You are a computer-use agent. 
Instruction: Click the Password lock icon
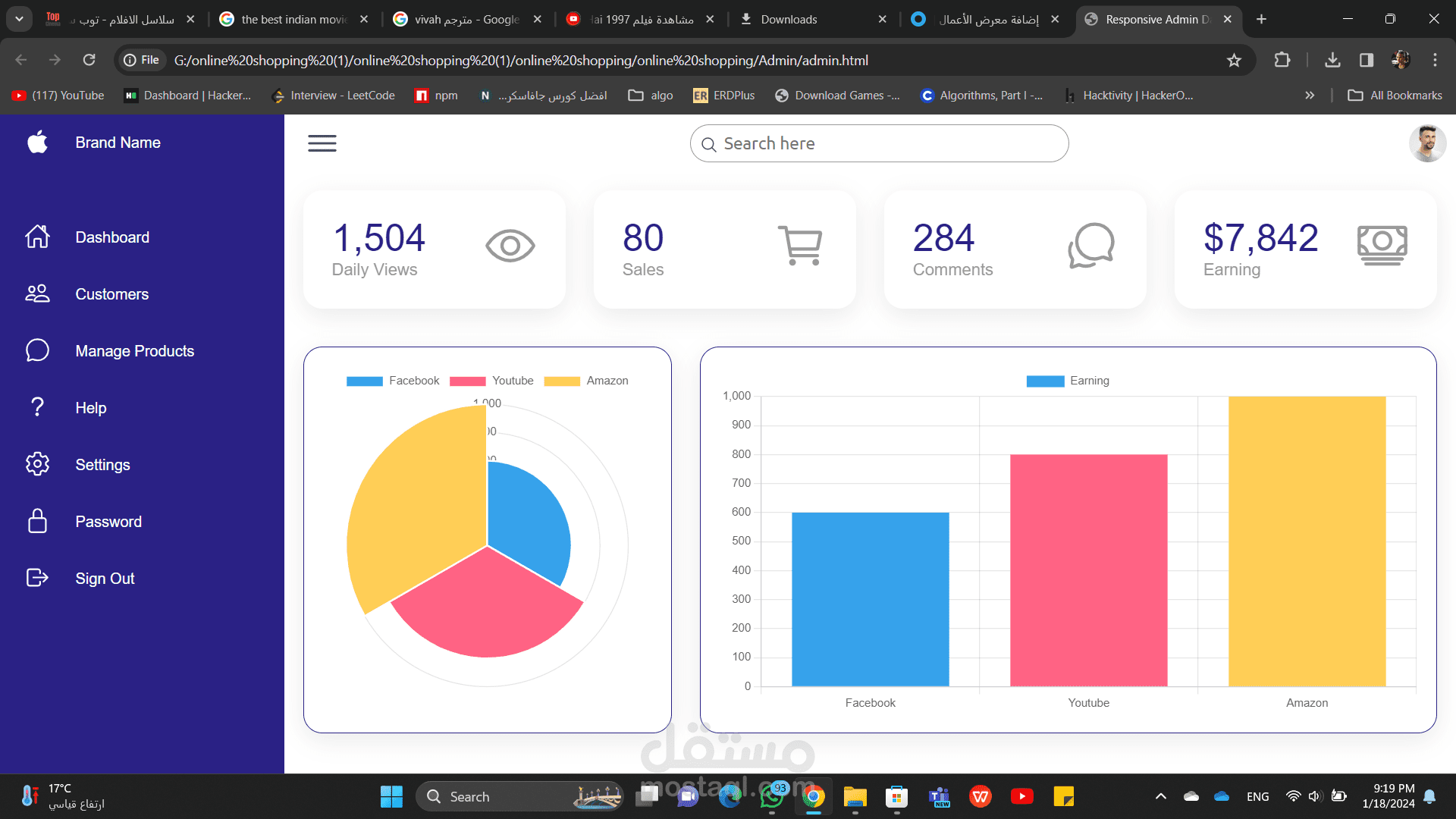coord(37,521)
